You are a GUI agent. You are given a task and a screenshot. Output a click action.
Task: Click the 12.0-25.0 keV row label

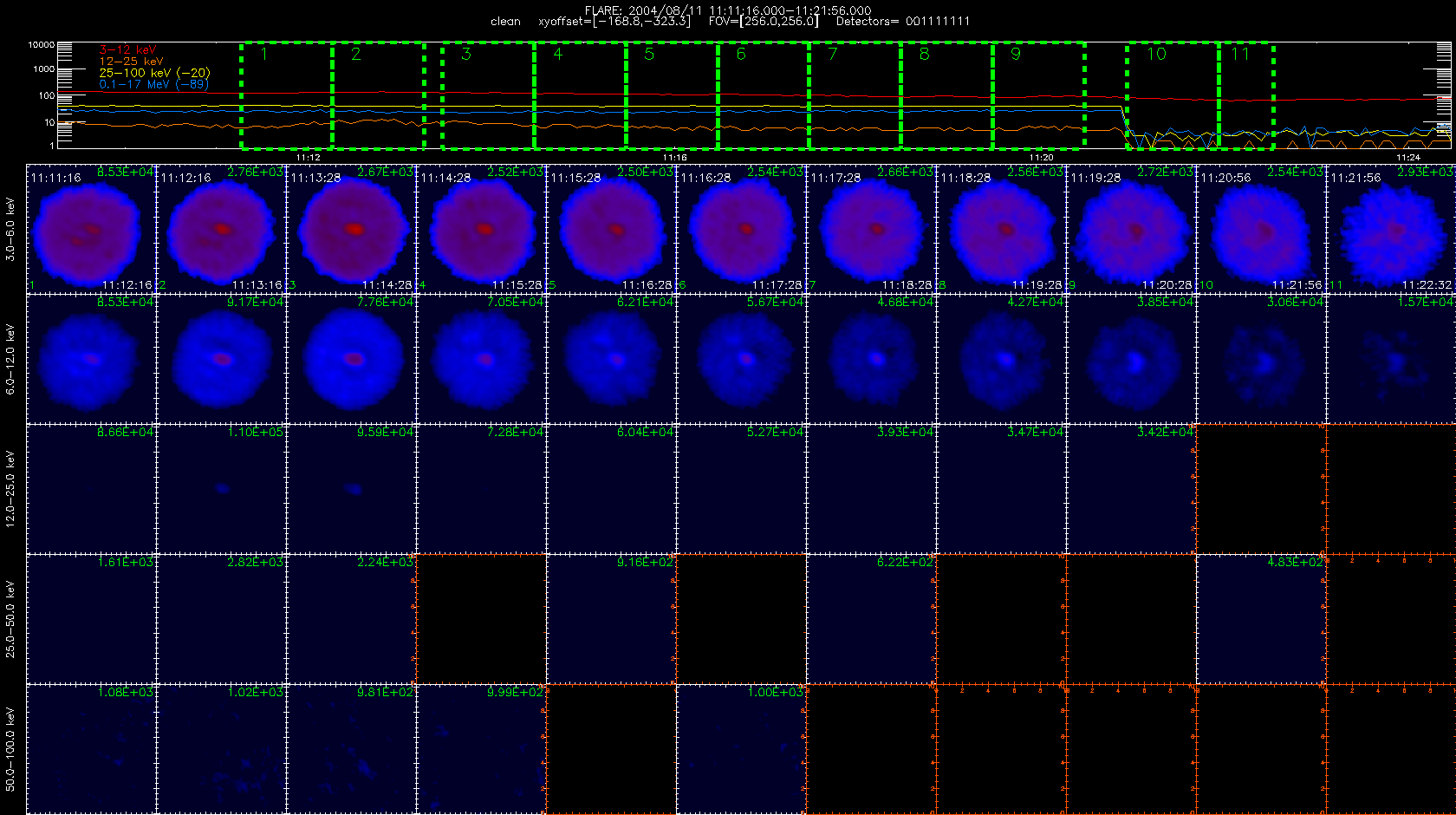(10, 489)
